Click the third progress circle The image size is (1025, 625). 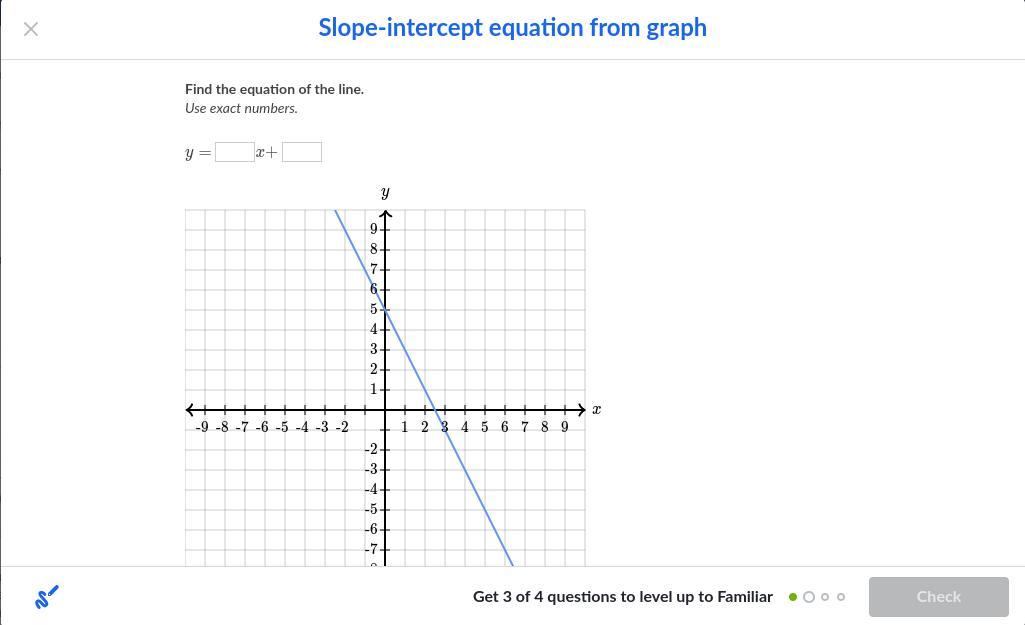(825, 597)
